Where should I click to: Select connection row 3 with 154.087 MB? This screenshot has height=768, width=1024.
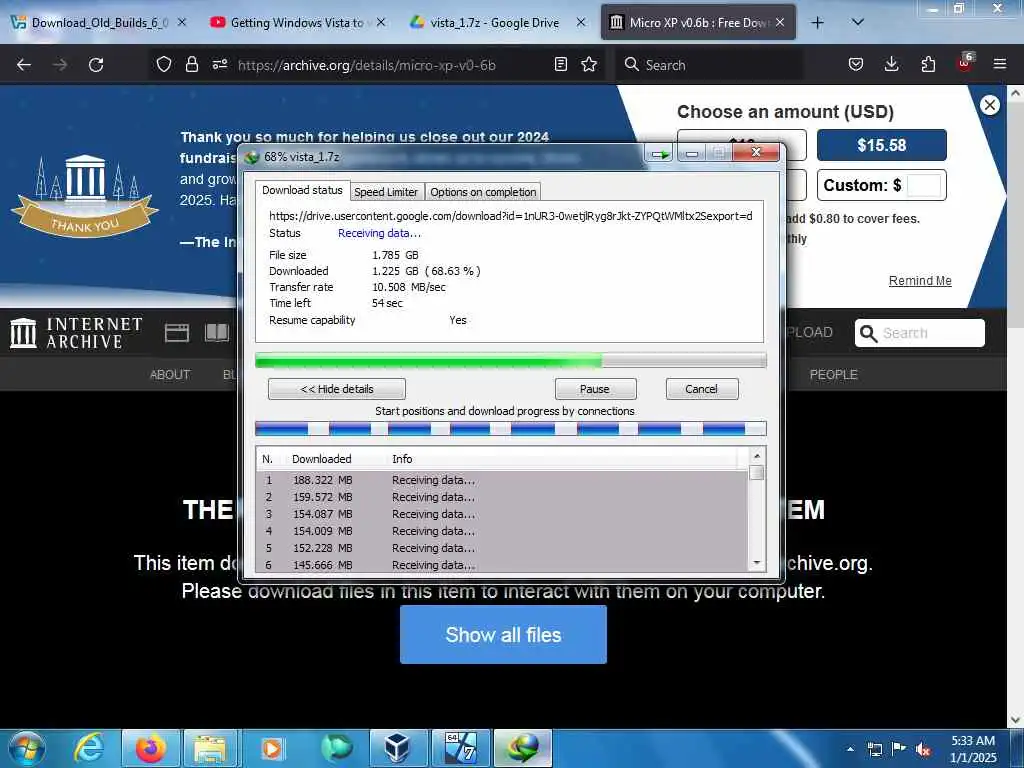pyautogui.click(x=503, y=515)
